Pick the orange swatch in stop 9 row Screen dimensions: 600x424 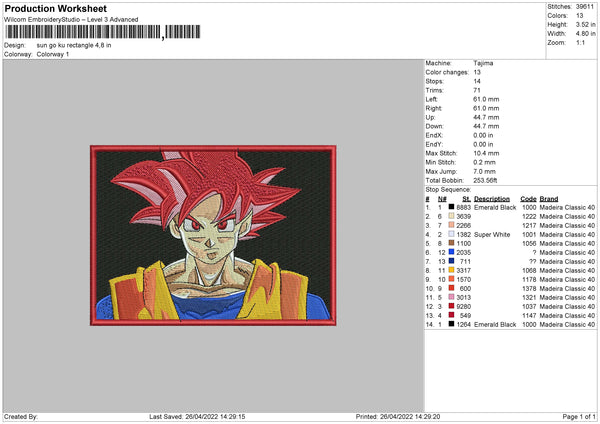[451, 279]
